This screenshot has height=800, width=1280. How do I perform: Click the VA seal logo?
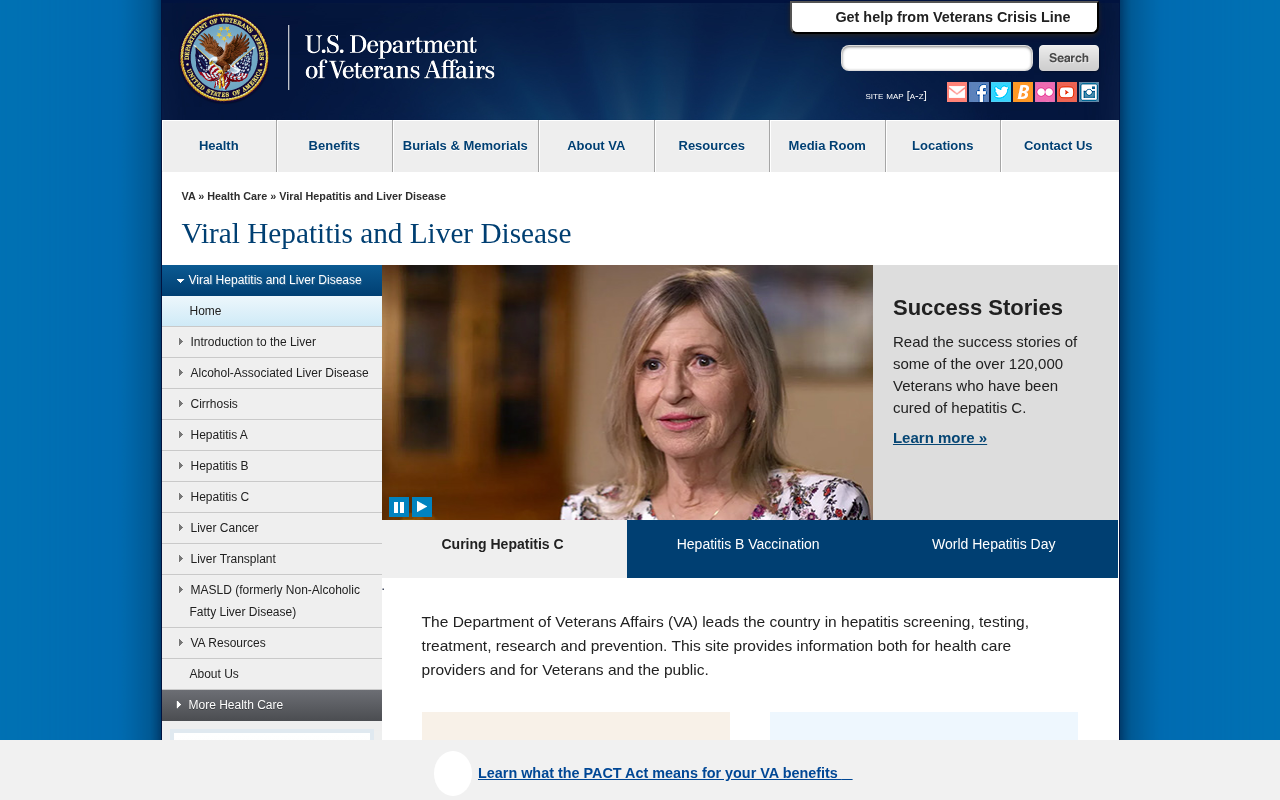(224, 57)
